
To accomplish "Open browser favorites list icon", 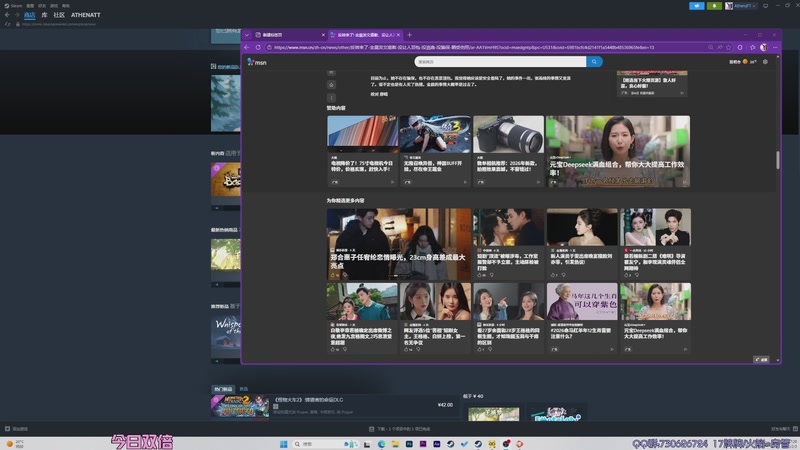I will (752, 47).
